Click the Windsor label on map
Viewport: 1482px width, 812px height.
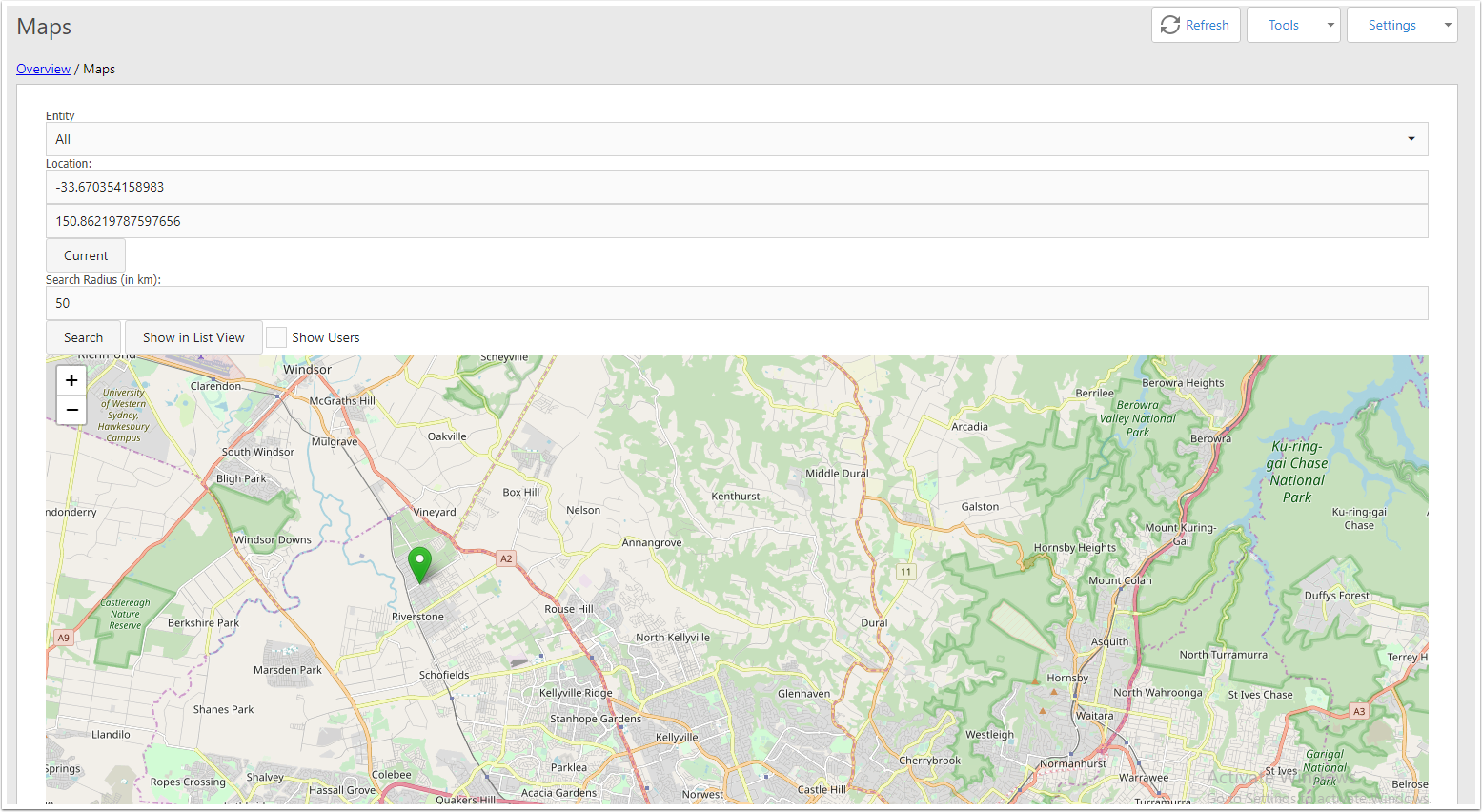coord(307,369)
